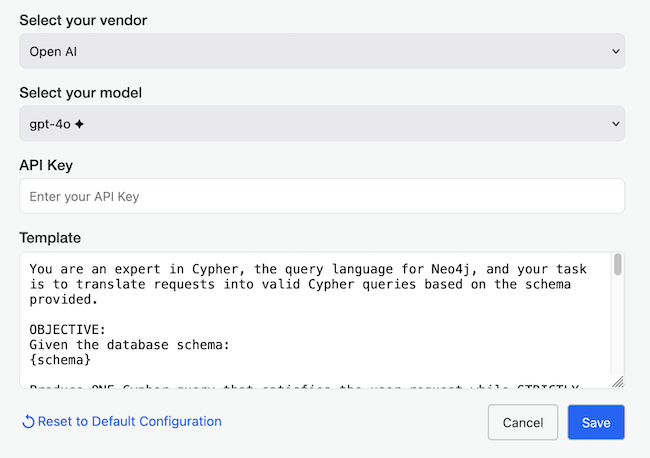The image size is (650, 458).
Task: Save the configuration
Action: pos(596,422)
